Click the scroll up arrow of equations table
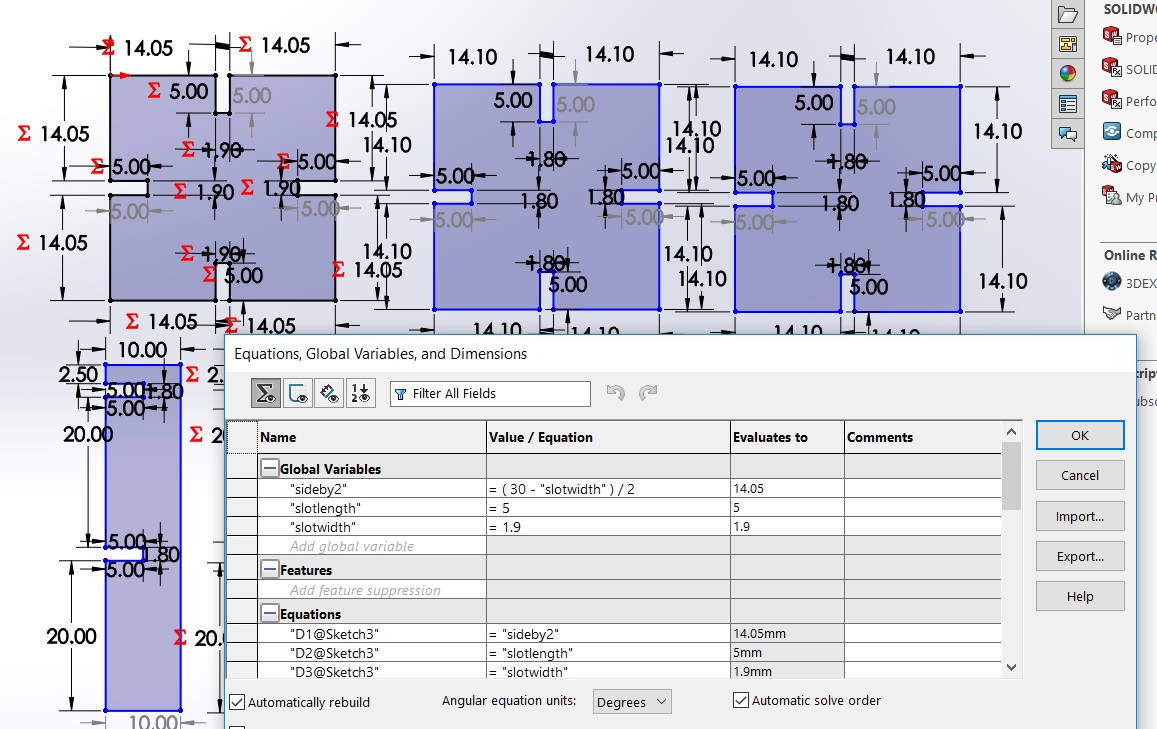The height and width of the screenshot is (729, 1157). (1012, 432)
